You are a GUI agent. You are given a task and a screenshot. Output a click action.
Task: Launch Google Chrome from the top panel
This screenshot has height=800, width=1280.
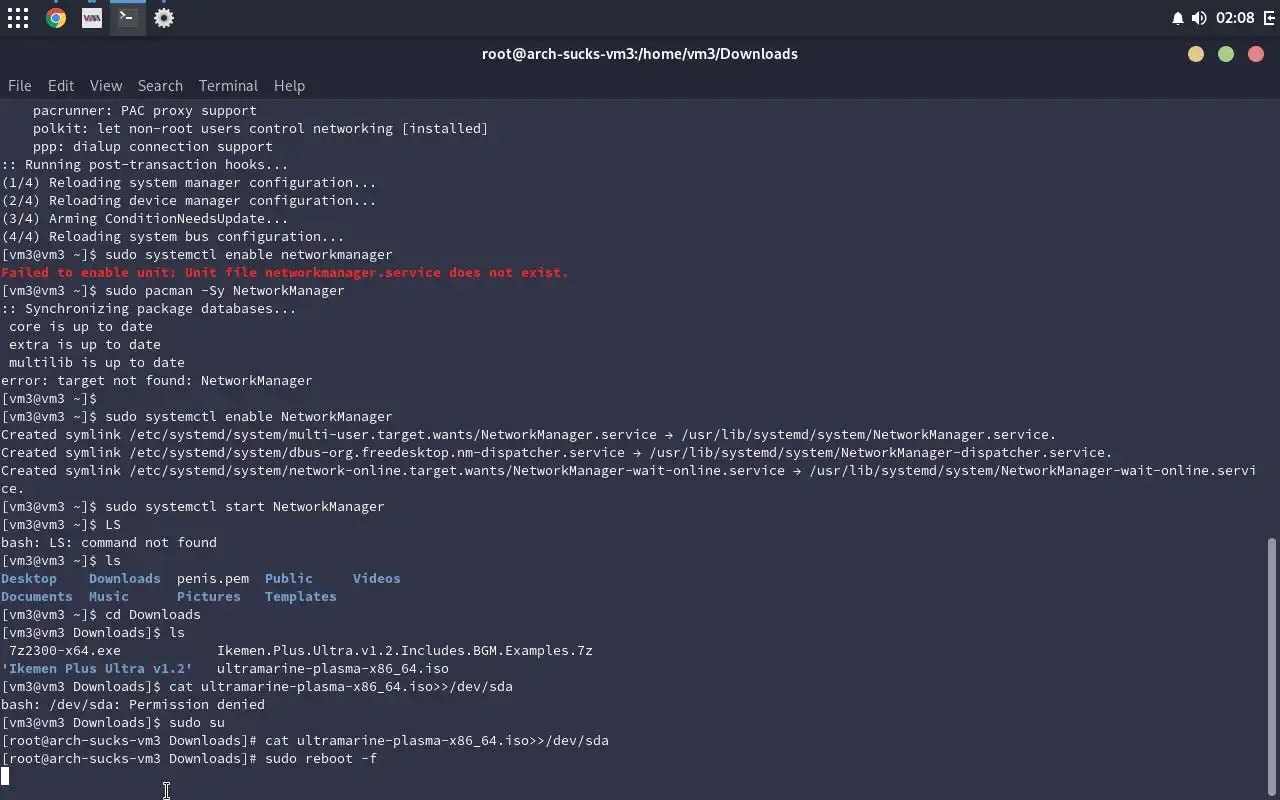56,18
